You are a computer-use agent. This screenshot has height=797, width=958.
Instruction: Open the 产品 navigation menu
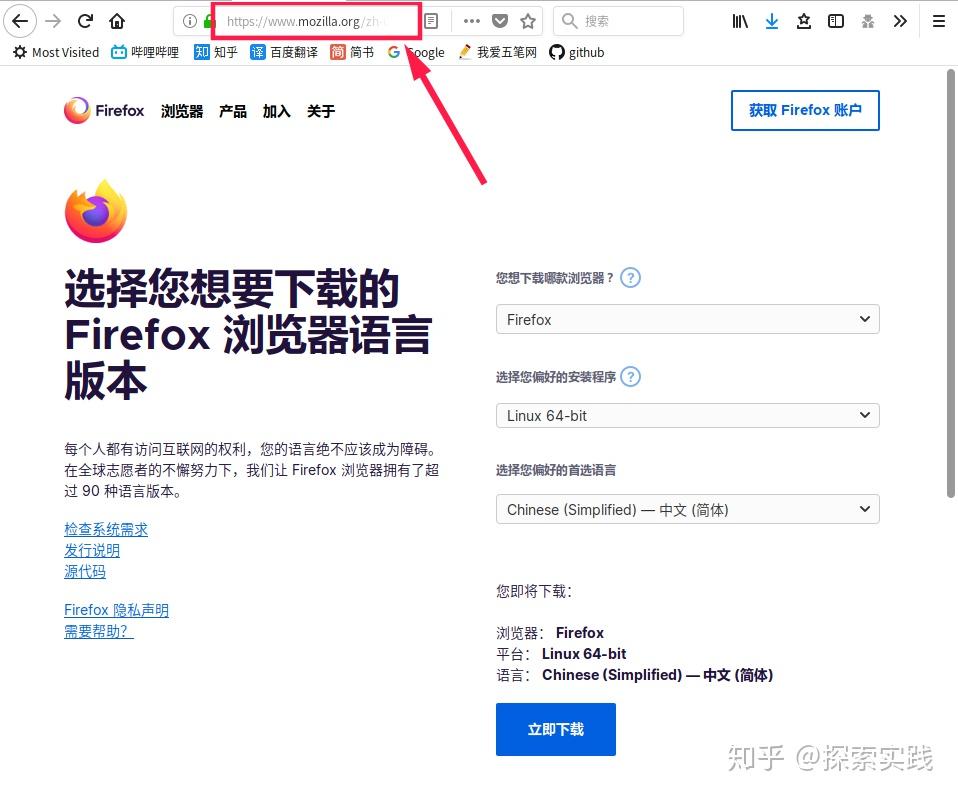(x=233, y=111)
